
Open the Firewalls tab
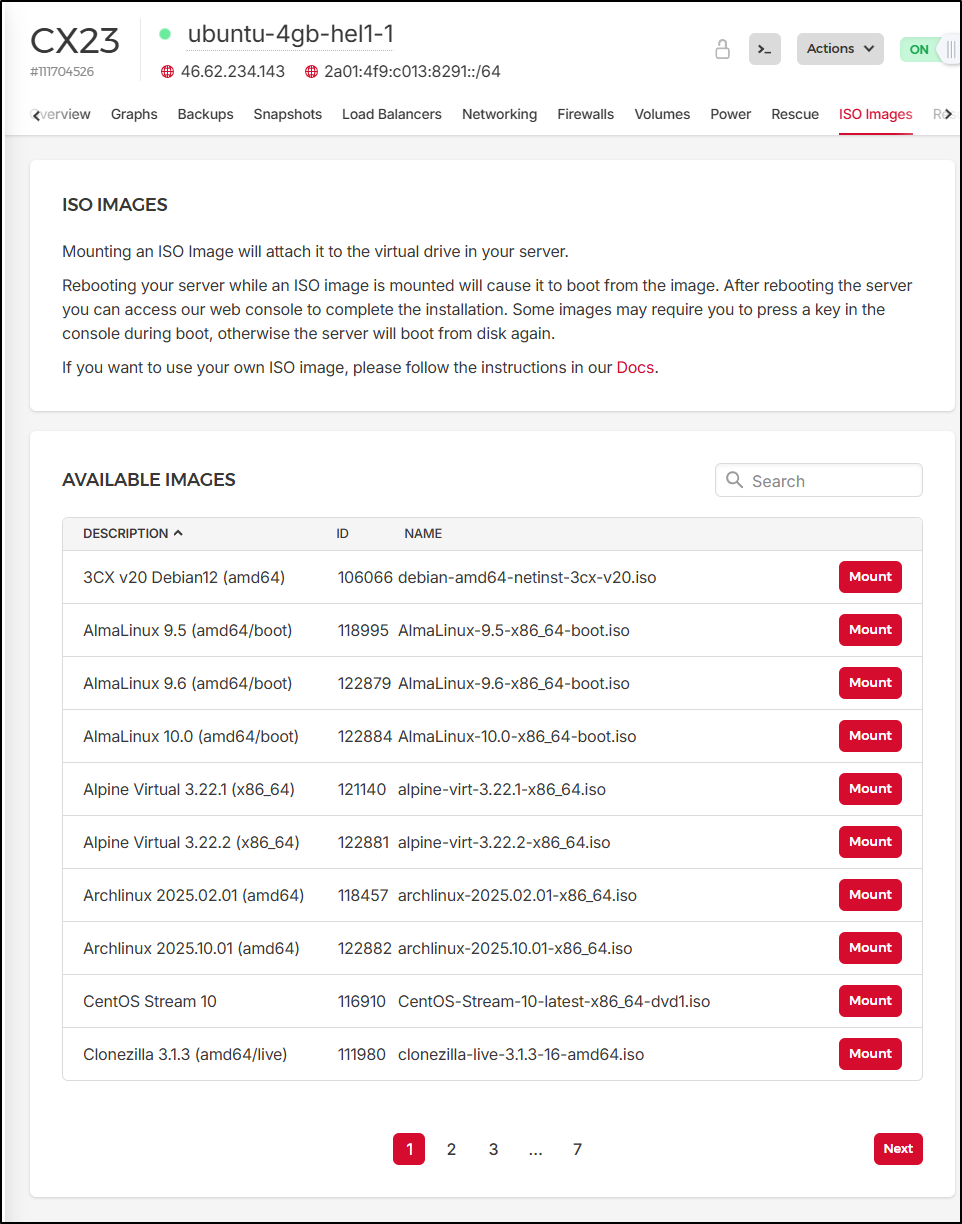click(x=585, y=114)
